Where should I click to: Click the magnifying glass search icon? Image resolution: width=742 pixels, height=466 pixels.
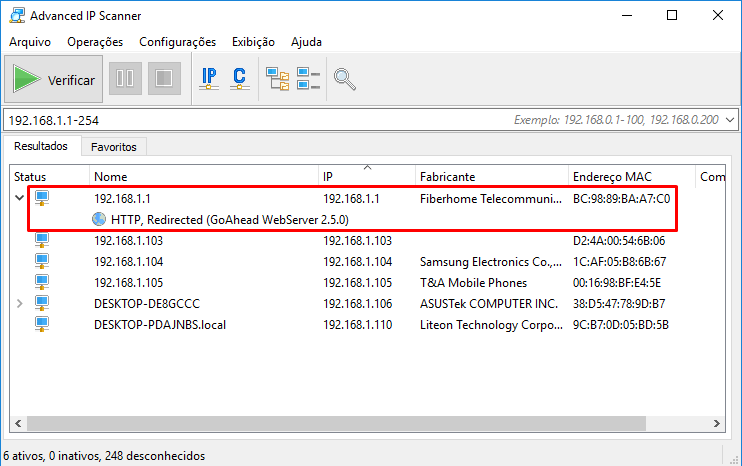[344, 79]
